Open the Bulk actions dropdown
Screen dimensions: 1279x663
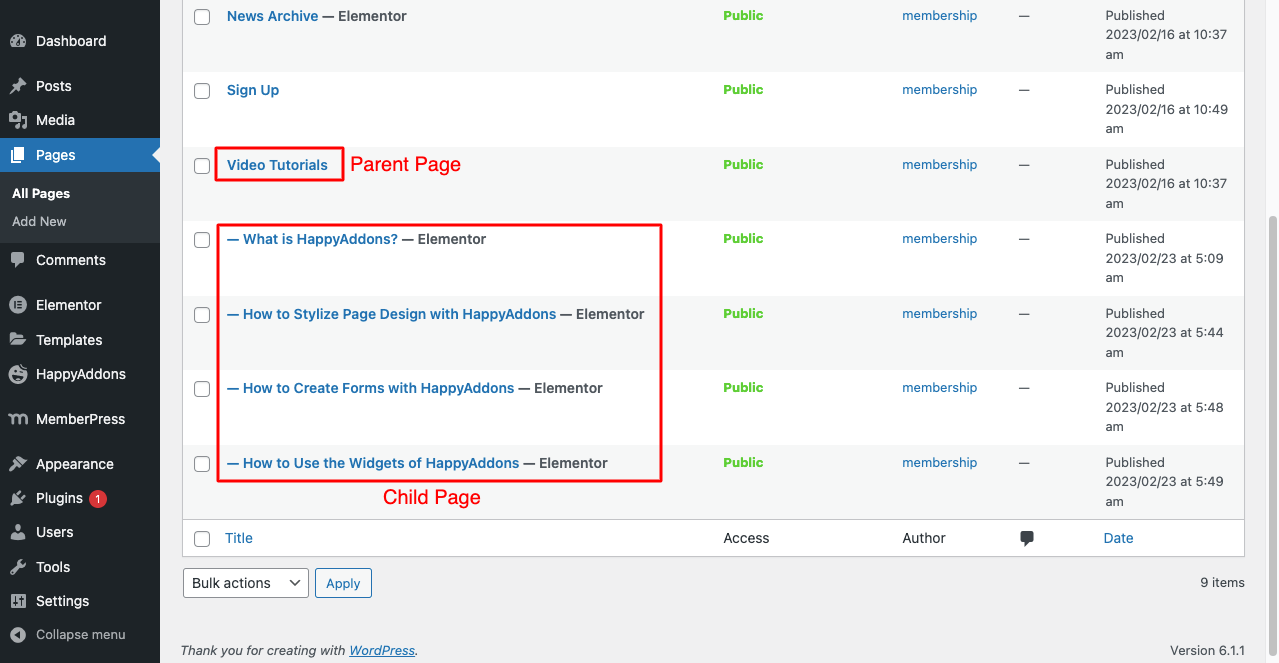pos(245,583)
